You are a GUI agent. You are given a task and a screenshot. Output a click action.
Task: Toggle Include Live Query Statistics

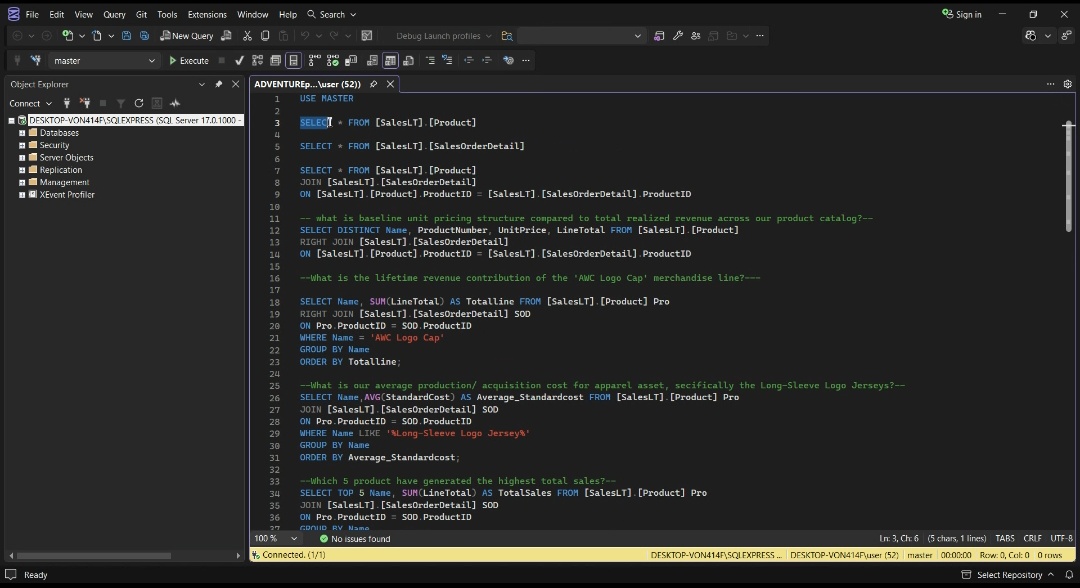click(333, 61)
